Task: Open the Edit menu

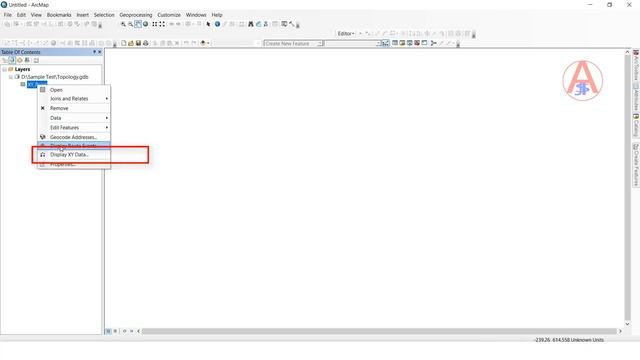Action: pos(21,15)
